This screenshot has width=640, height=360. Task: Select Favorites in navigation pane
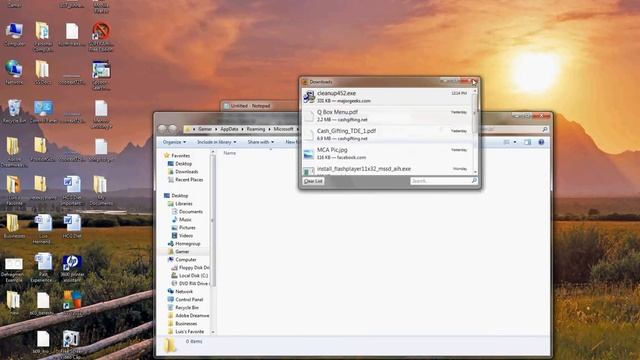pos(177,156)
